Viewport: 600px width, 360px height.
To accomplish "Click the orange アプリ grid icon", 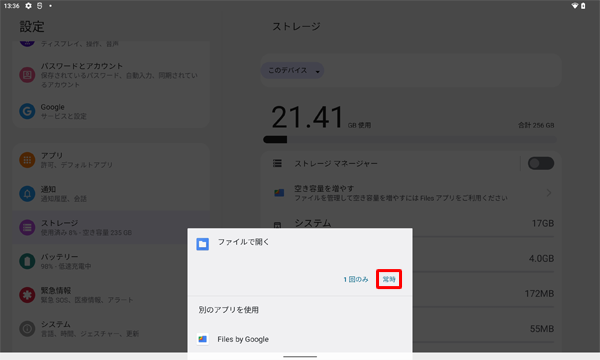I will click(27, 160).
